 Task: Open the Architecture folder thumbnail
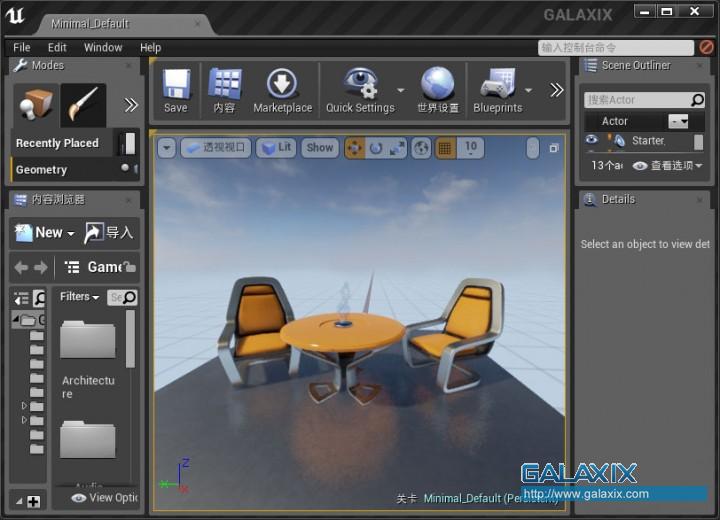pos(88,340)
